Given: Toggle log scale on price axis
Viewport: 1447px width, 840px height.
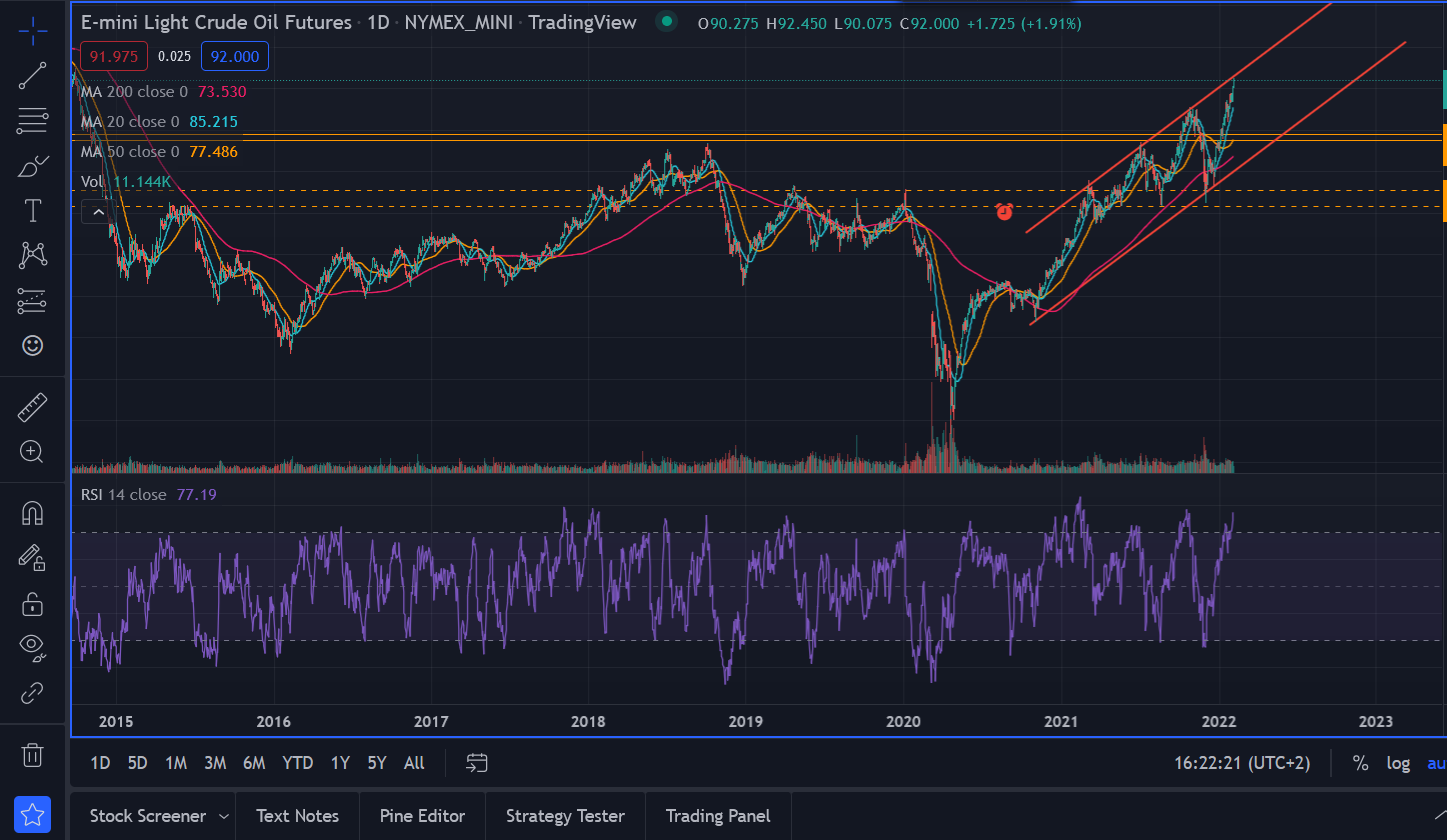Looking at the screenshot, I should (1398, 763).
